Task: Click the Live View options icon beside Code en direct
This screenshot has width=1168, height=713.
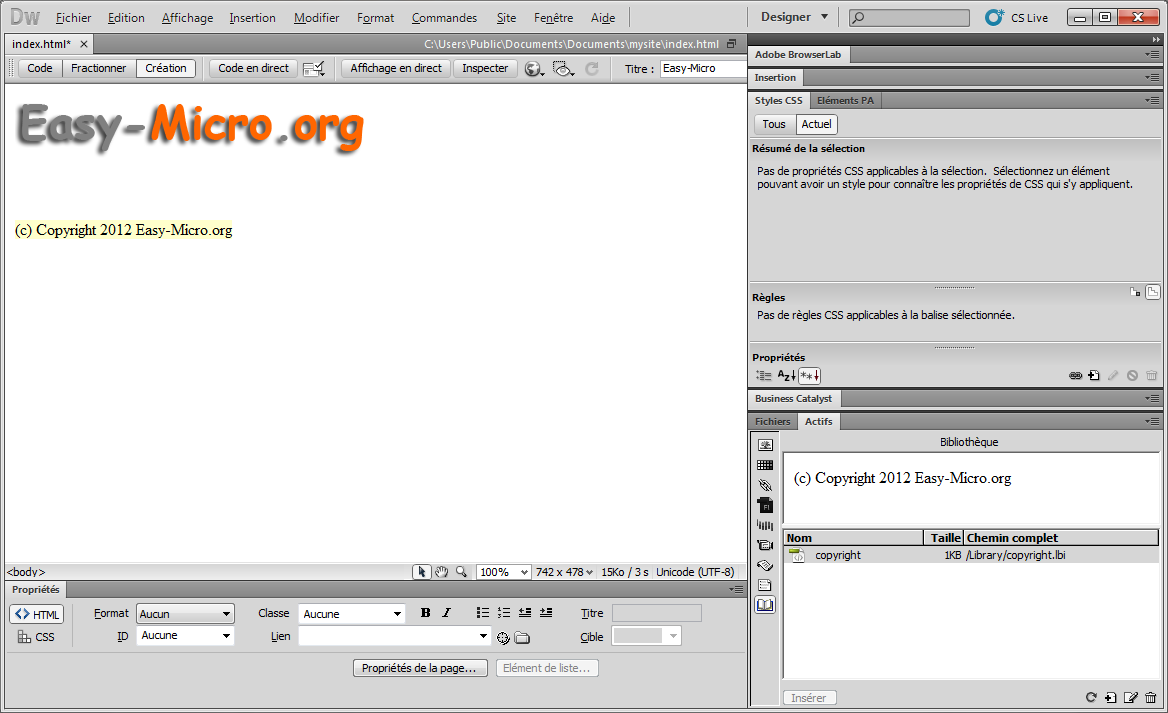Action: point(314,69)
